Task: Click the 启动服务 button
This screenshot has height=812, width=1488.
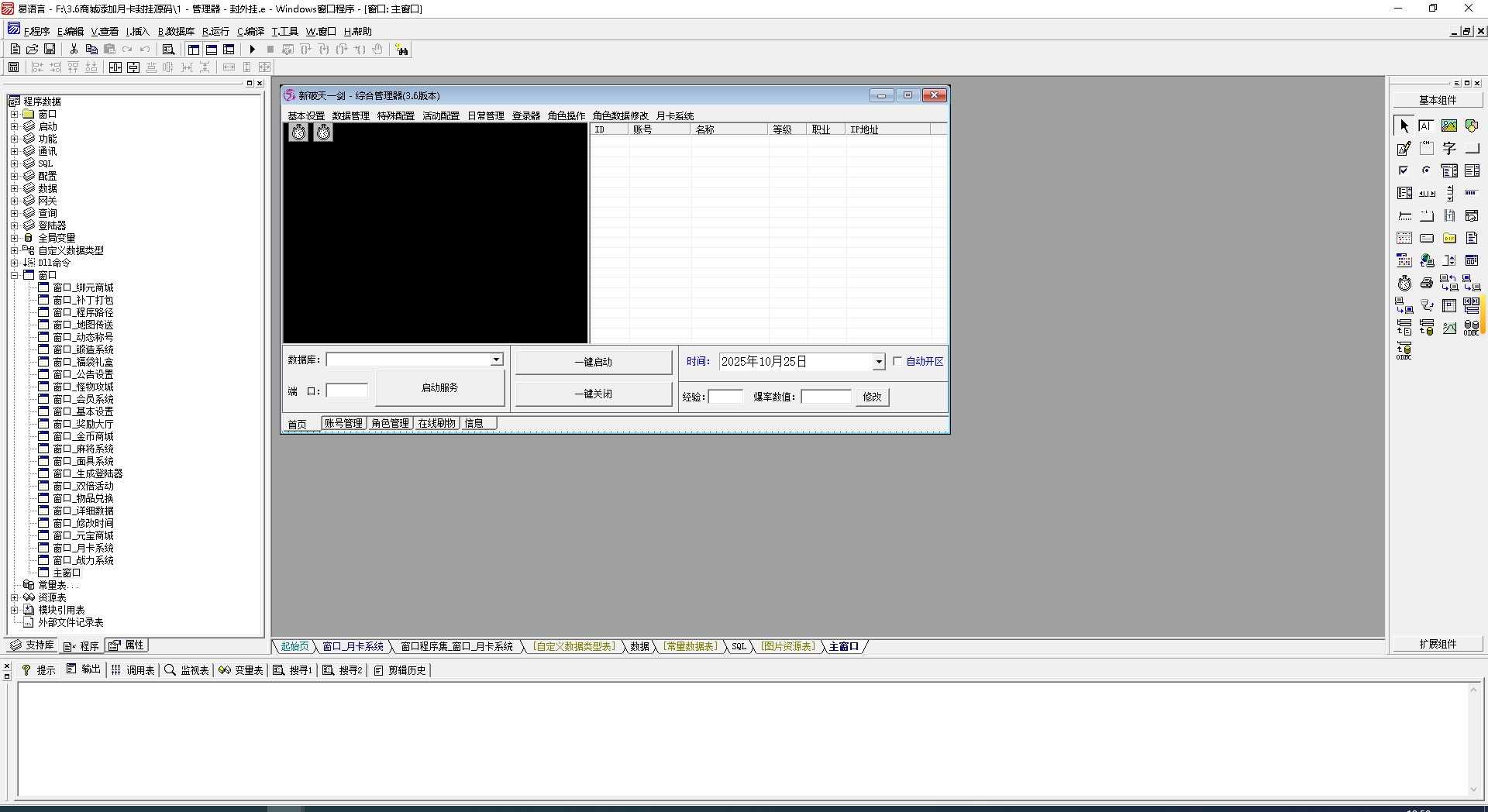Action: [x=439, y=387]
